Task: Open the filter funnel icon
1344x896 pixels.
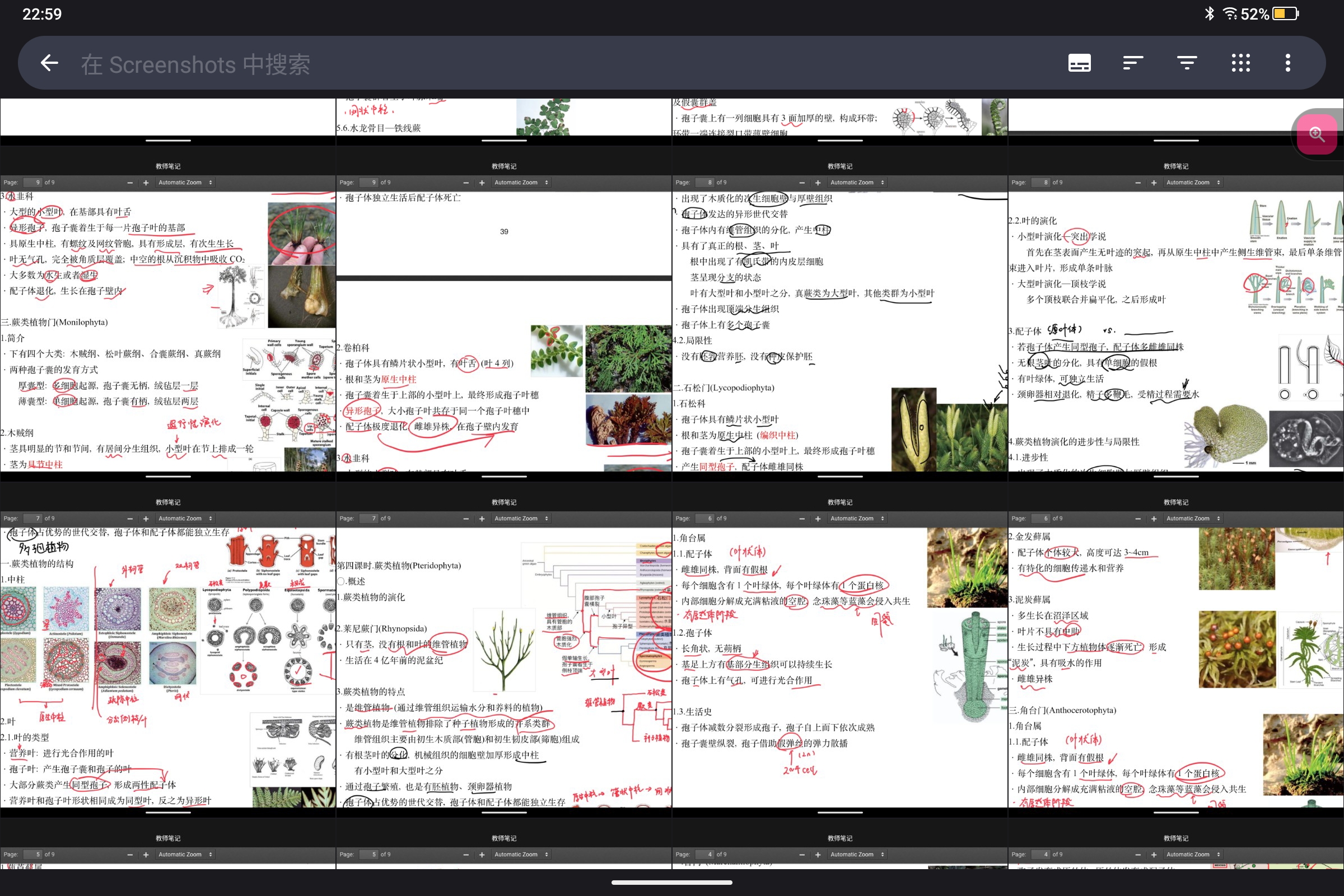Action: tap(1187, 63)
